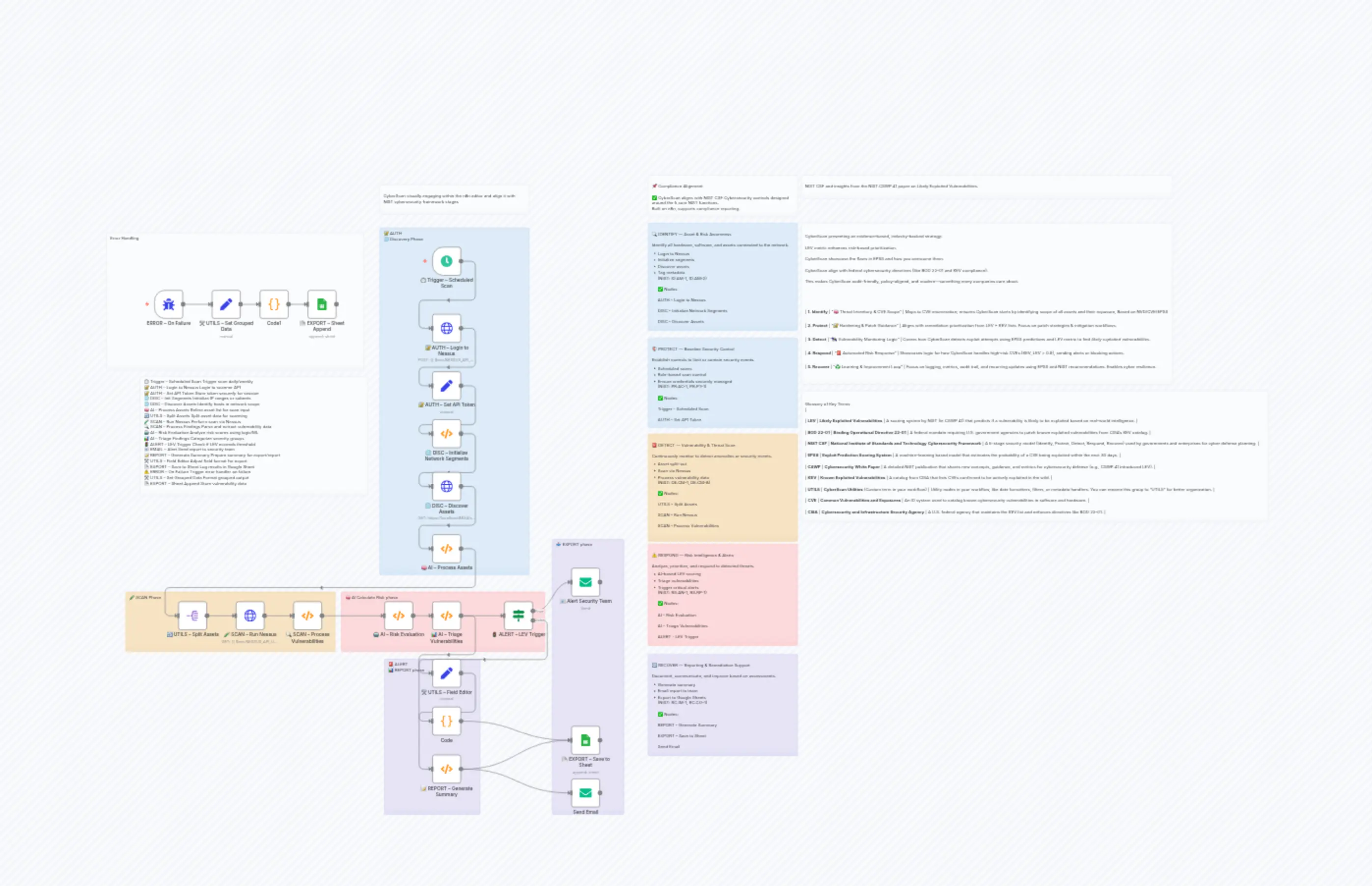
Task: Click the AUTH – Set API Token pencil node
Action: click(x=446, y=387)
